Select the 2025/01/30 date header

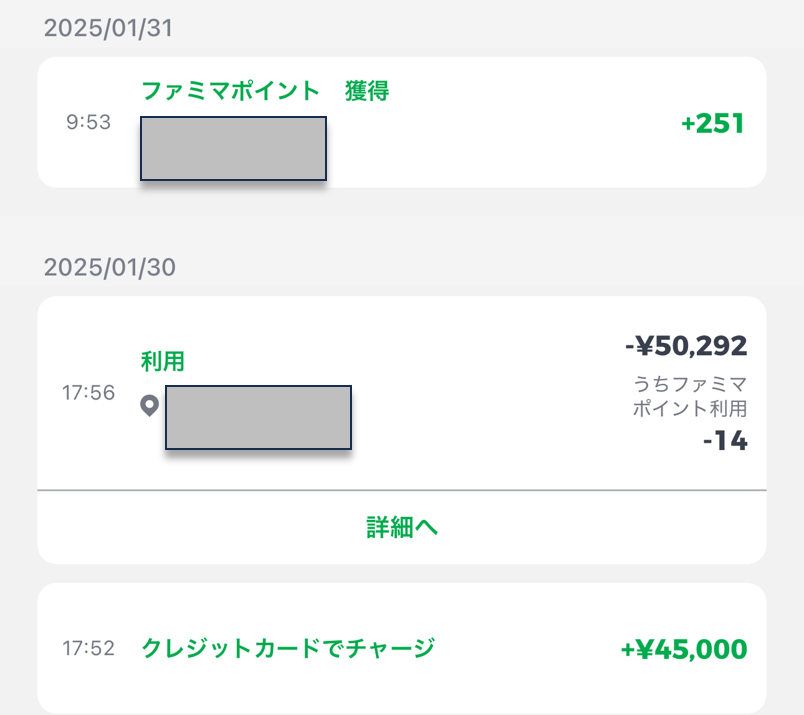pyautogui.click(x=108, y=267)
